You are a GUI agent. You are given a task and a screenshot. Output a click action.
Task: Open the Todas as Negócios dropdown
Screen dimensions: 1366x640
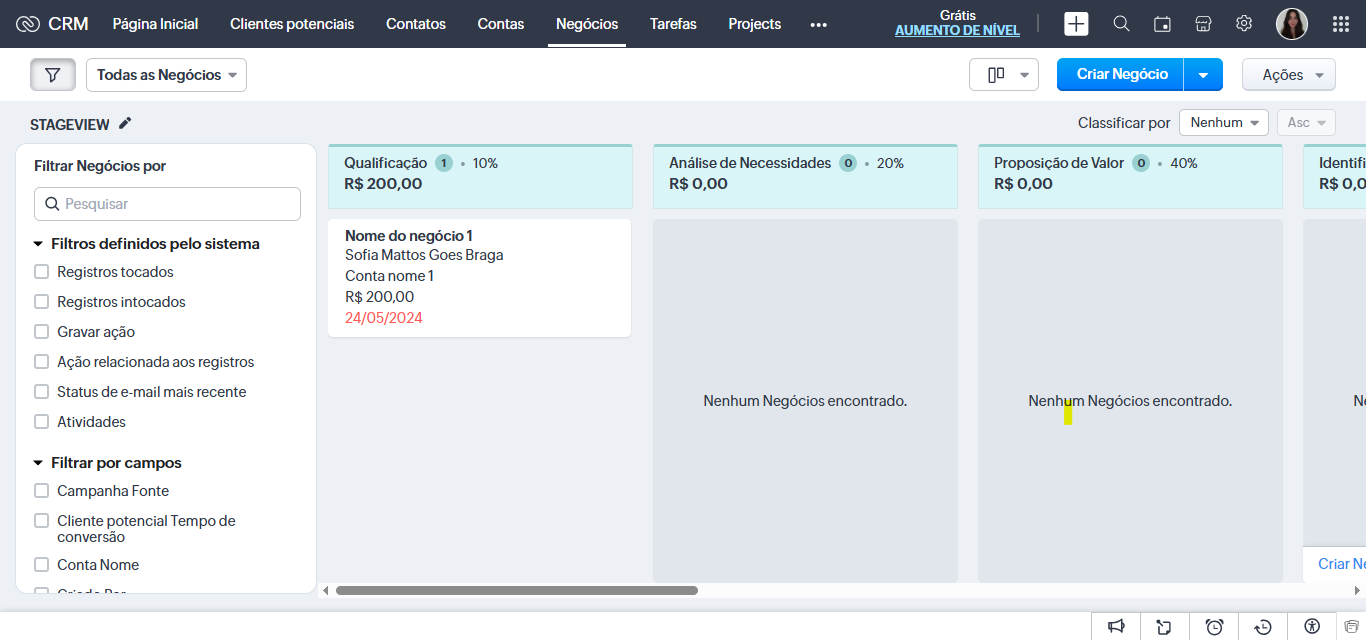tap(166, 74)
